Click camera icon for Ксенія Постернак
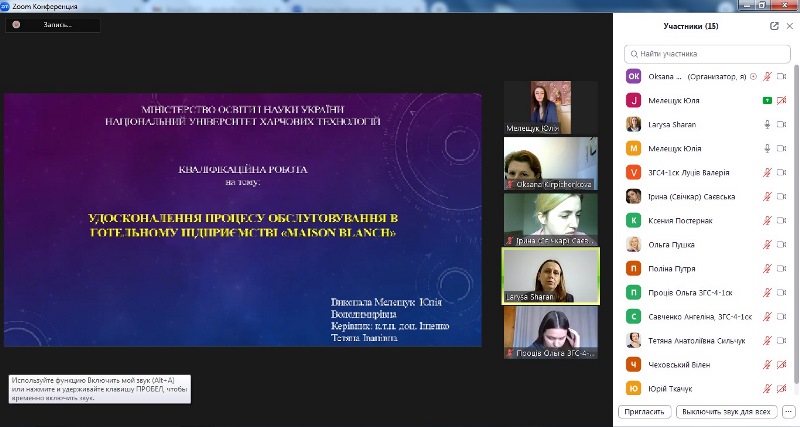Image resolution: width=800 pixels, height=427 pixels. [x=781, y=220]
